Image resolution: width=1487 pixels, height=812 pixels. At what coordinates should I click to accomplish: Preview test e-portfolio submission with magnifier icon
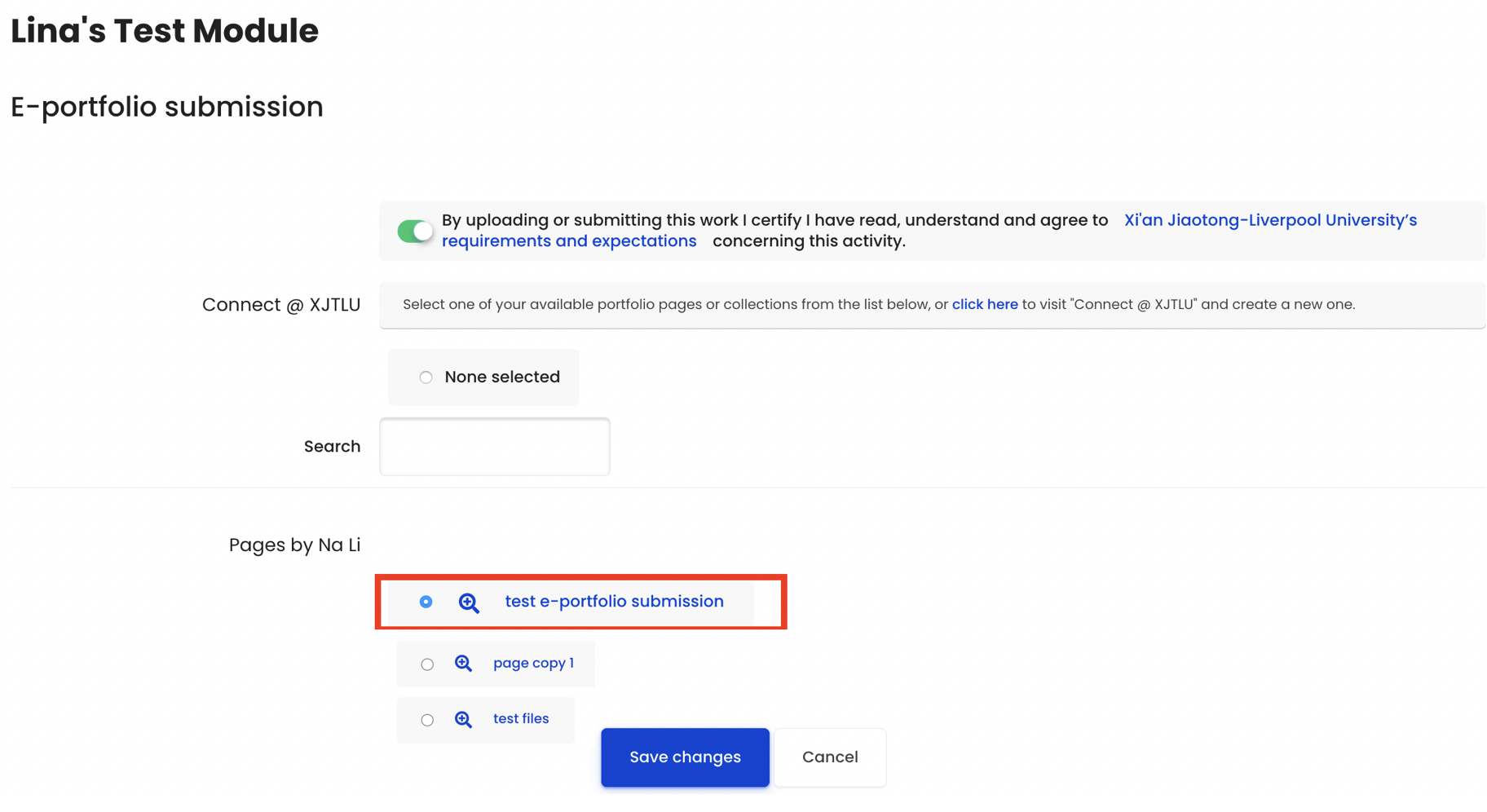click(x=469, y=602)
